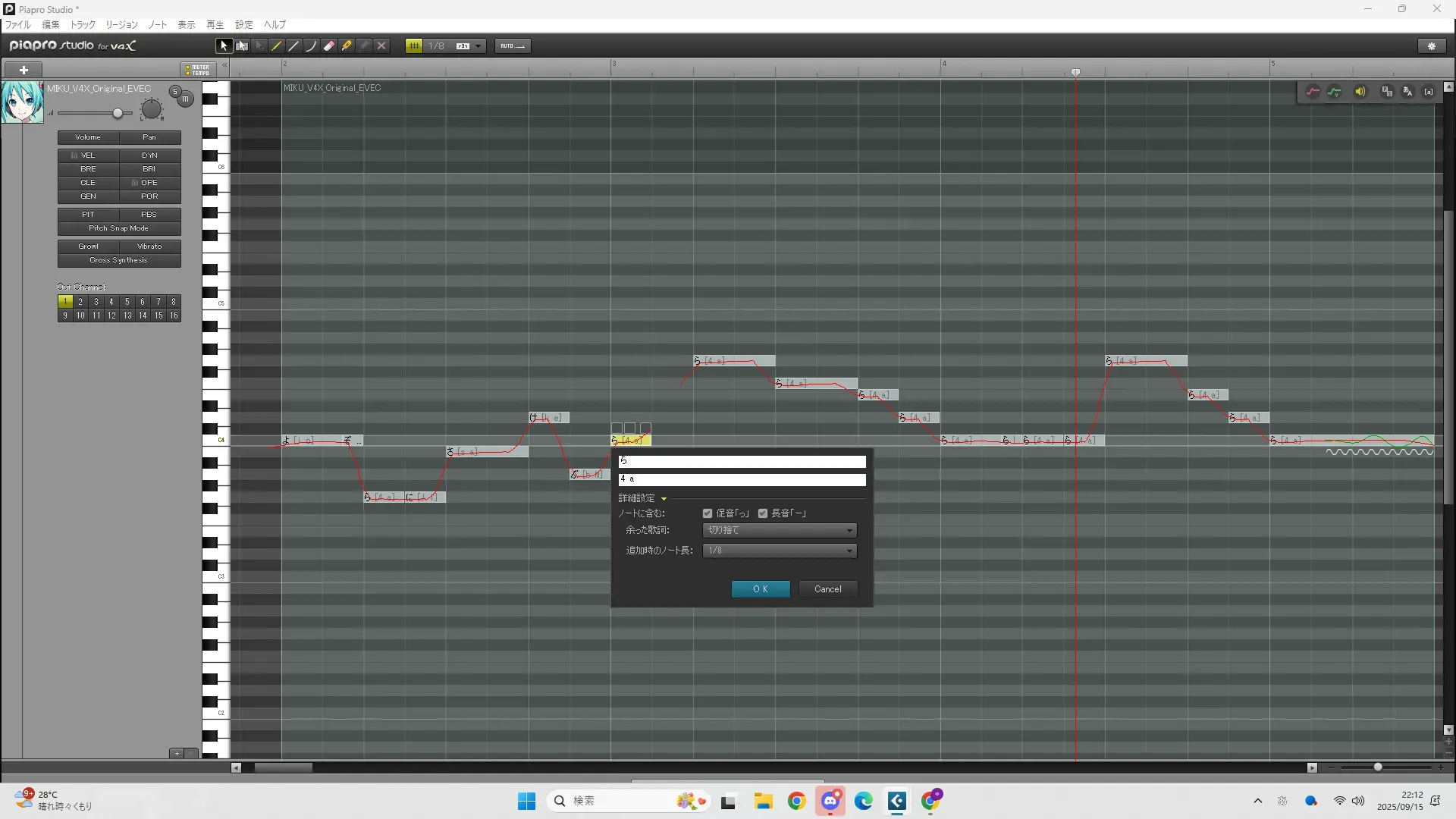Select the pencil draw tool
The width and height of the screenshot is (1456, 819).
tap(277, 46)
